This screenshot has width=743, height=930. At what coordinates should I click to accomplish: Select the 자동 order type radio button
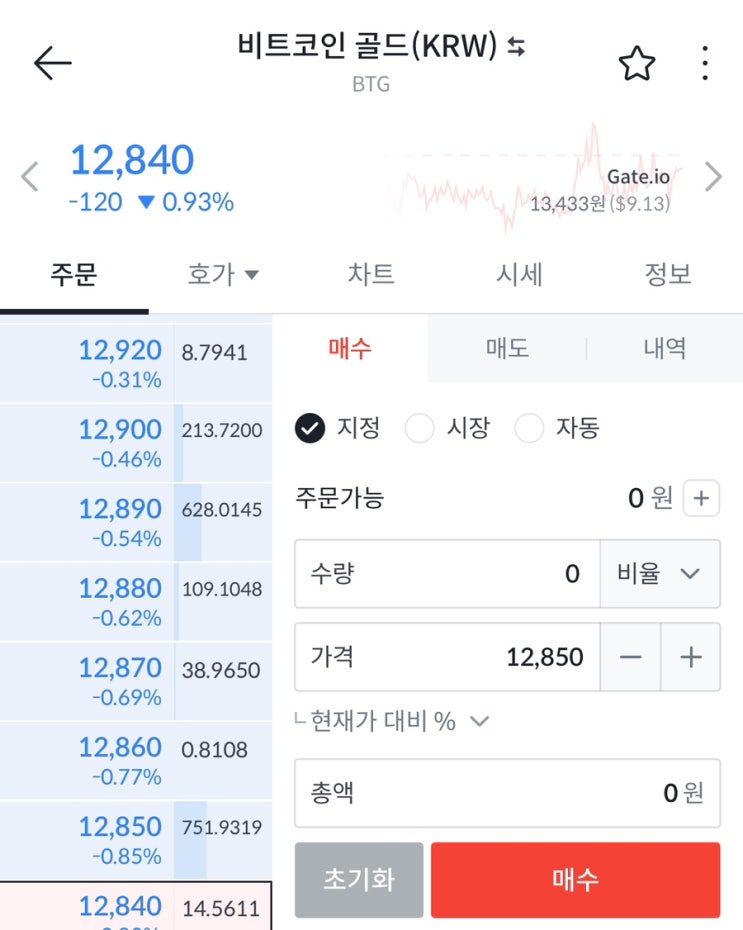529,429
